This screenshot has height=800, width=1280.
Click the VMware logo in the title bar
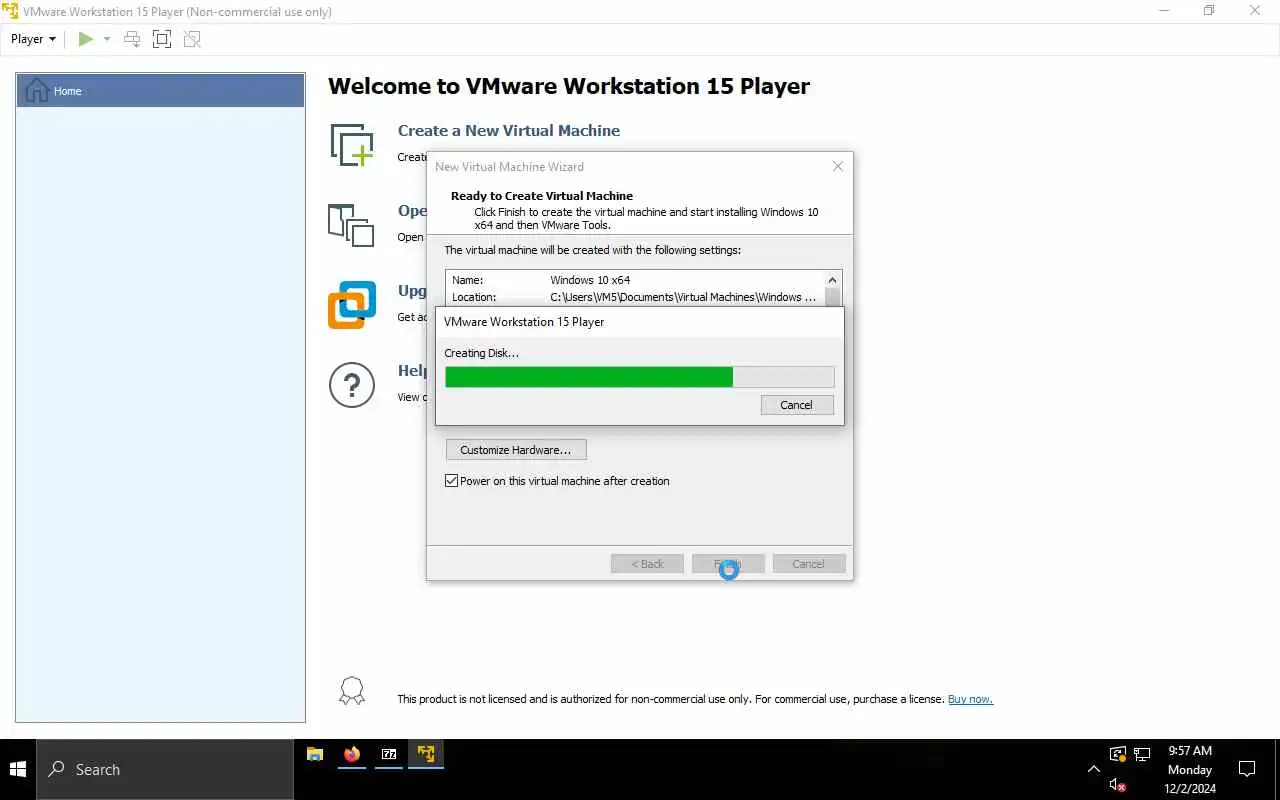[x=10, y=11]
